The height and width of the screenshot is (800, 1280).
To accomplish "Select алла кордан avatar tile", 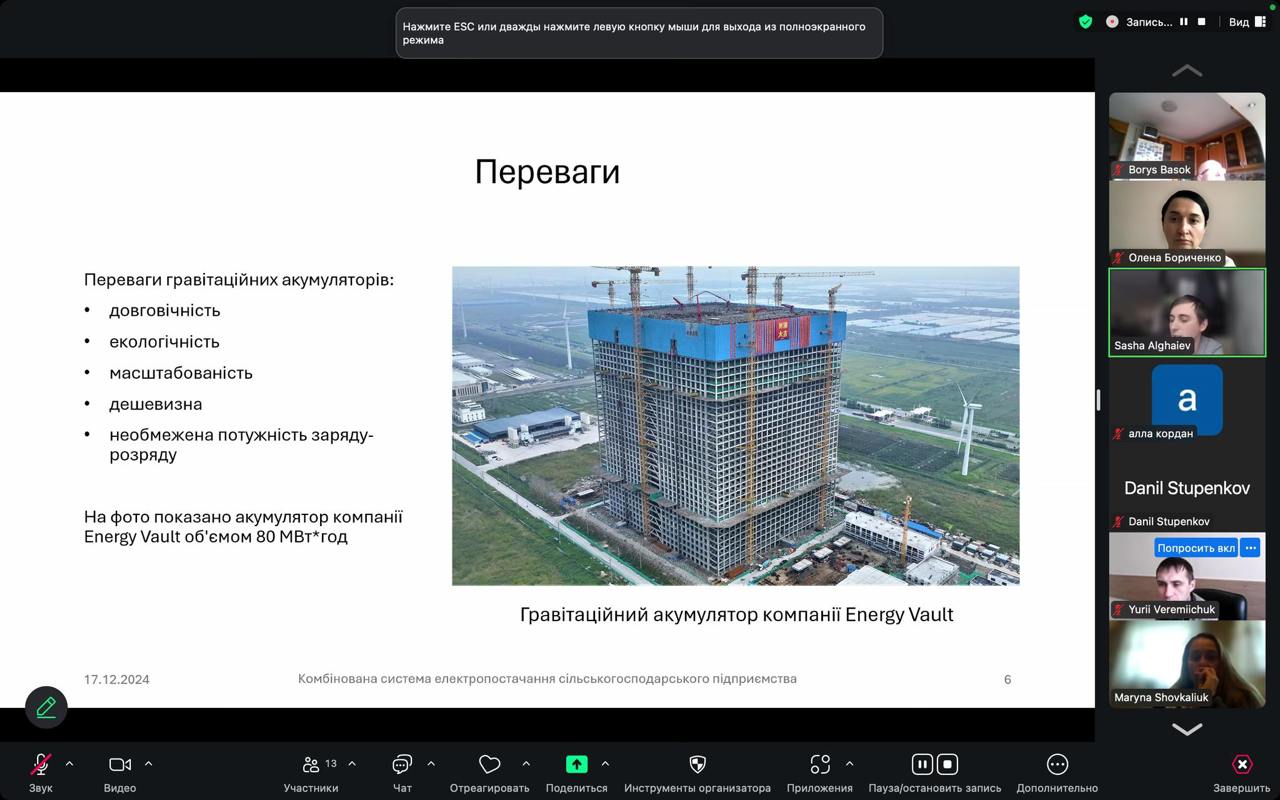I will click(1187, 401).
